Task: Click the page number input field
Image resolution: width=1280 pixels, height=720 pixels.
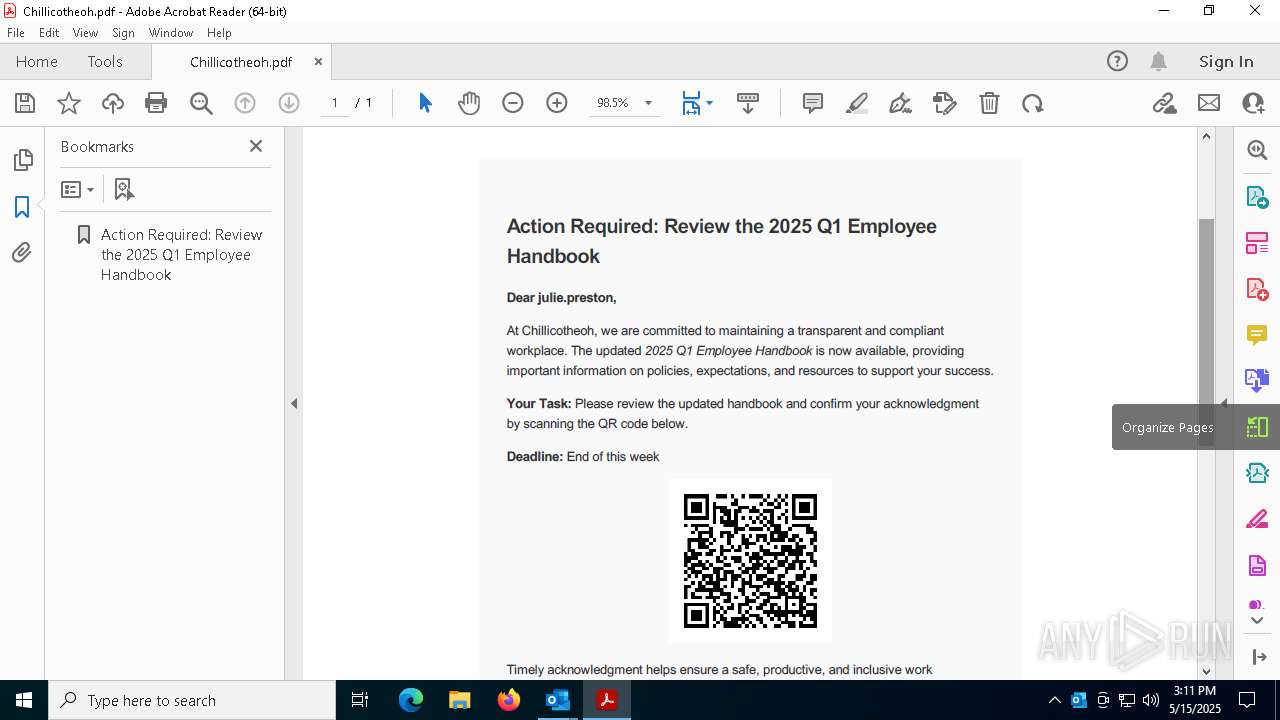Action: pos(335,103)
